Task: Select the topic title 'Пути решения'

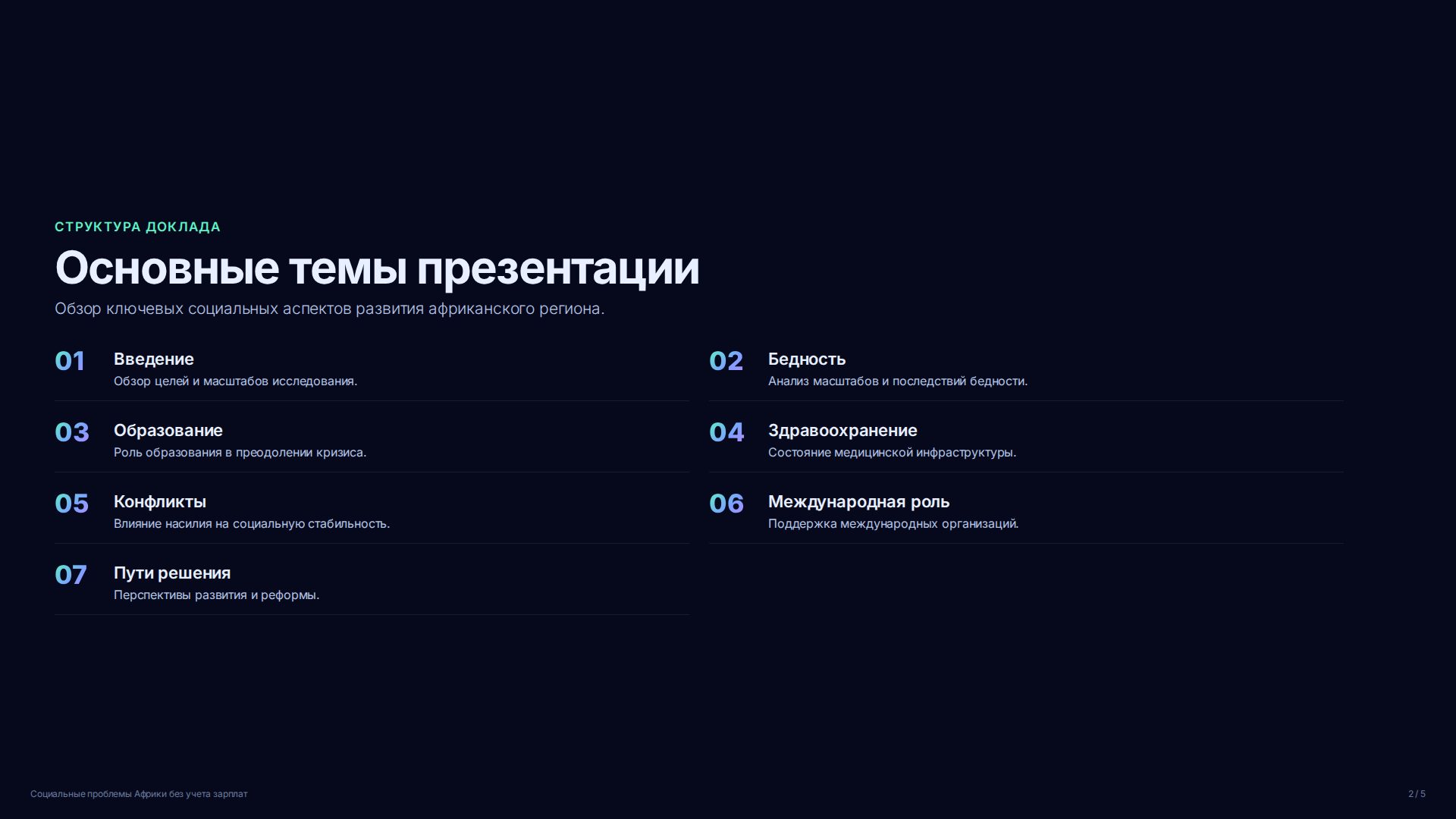Action: click(172, 573)
